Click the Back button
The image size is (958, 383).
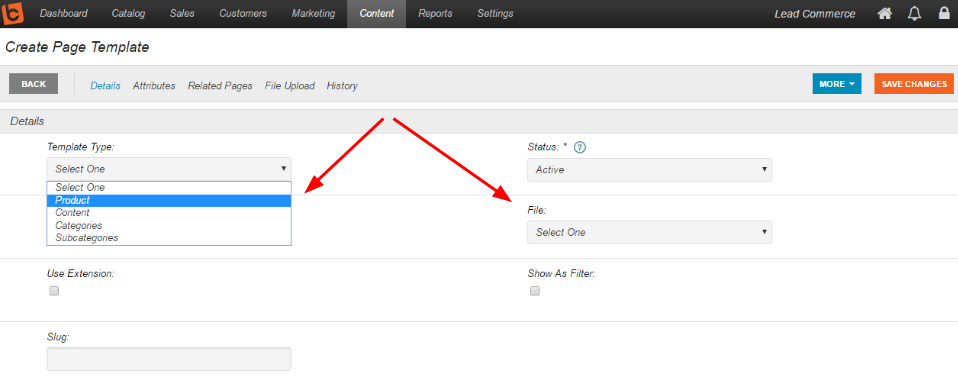click(34, 84)
